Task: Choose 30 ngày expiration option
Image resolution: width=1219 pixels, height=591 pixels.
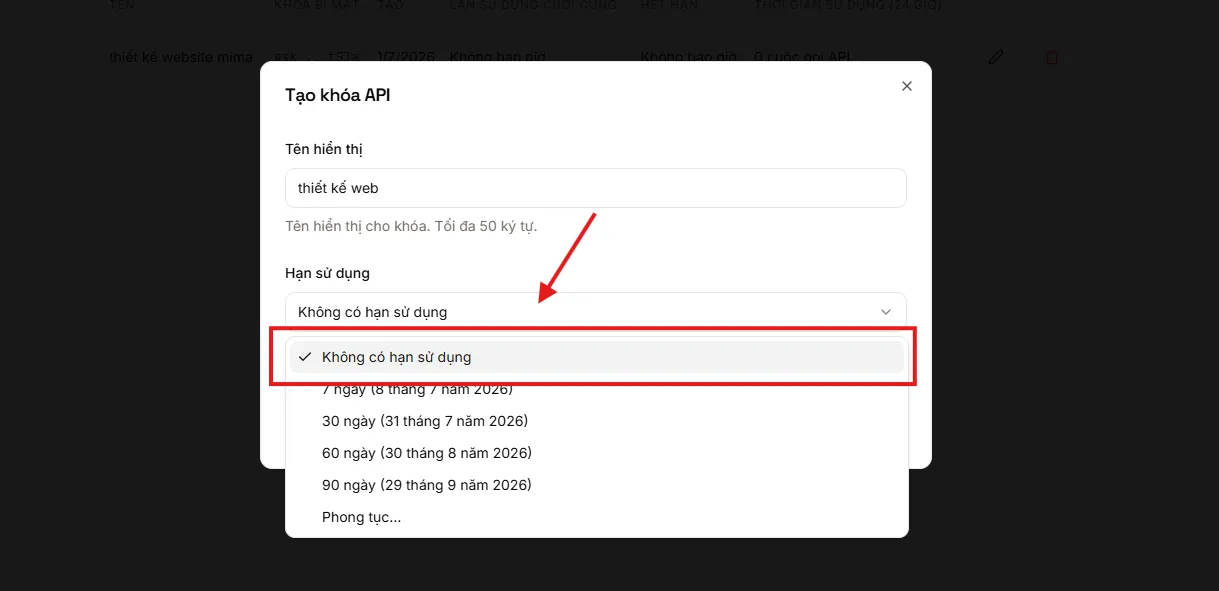Action: 596,421
